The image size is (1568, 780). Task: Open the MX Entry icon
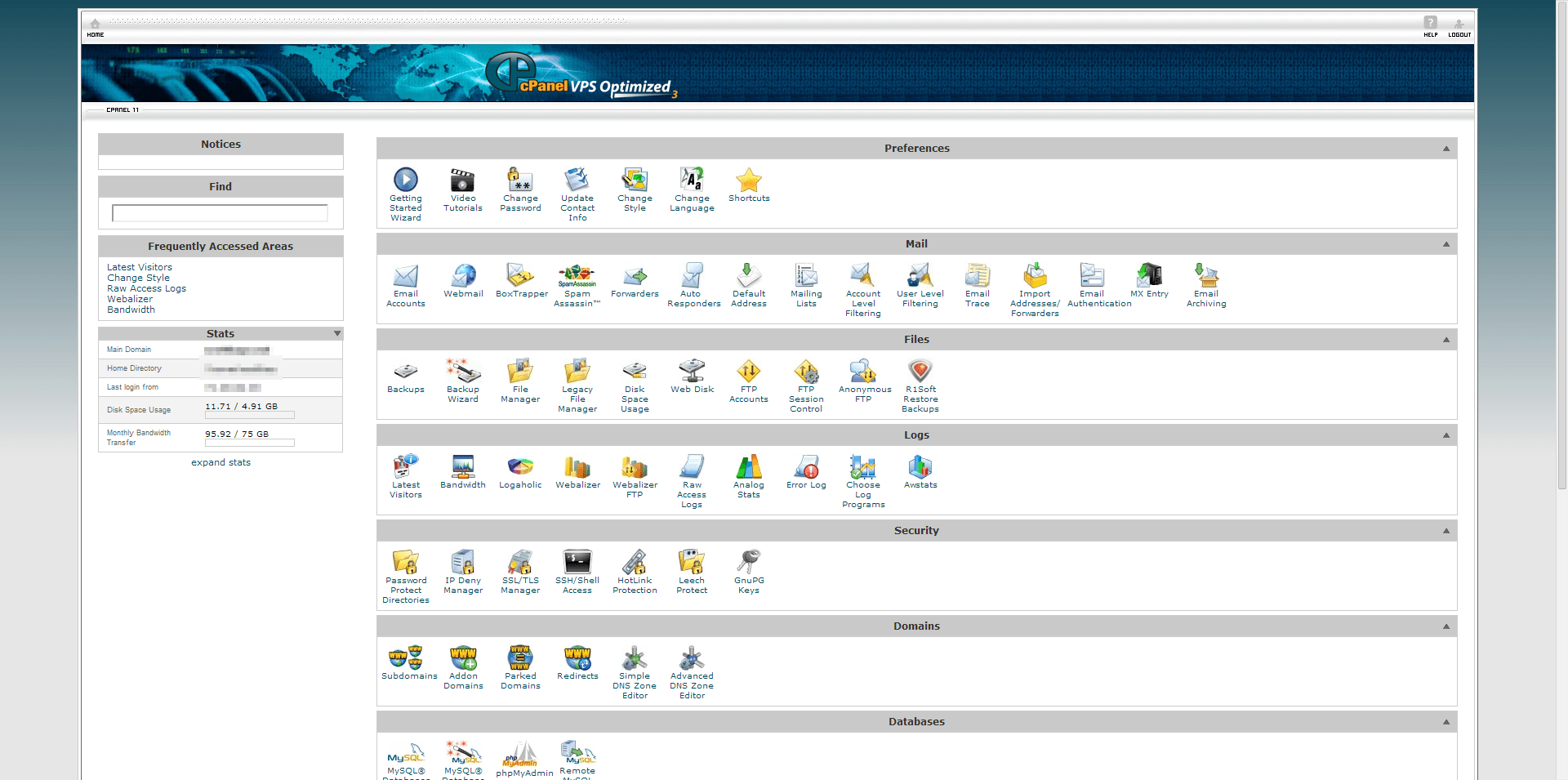pyautogui.click(x=1149, y=275)
